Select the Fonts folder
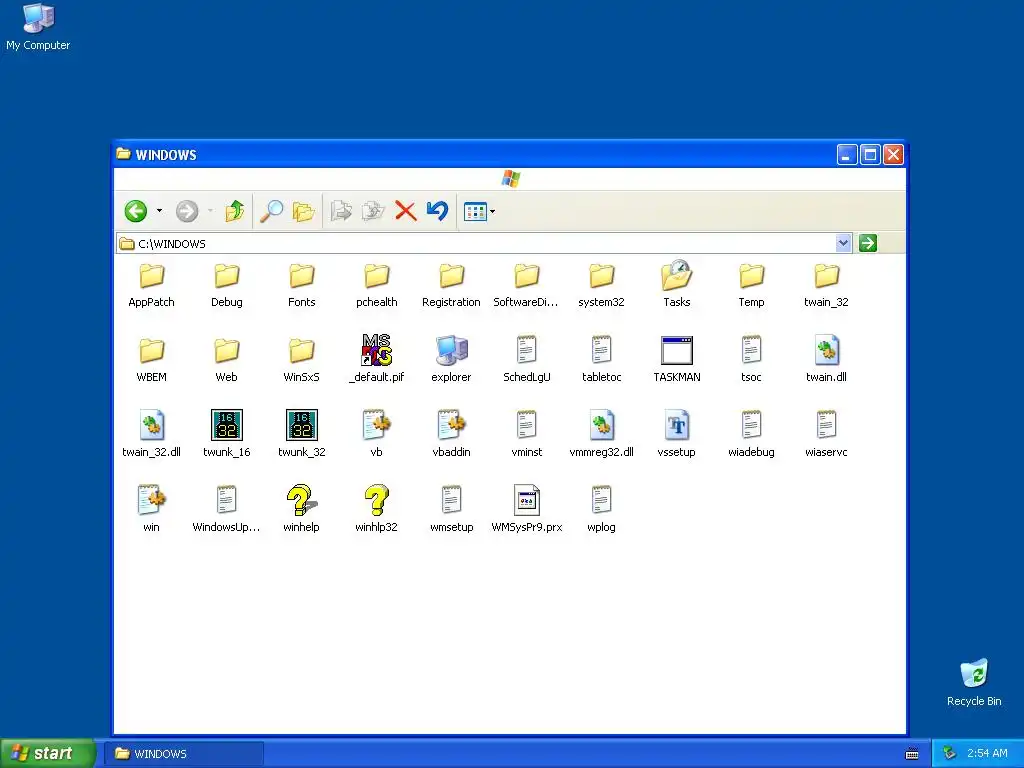 [x=302, y=286]
